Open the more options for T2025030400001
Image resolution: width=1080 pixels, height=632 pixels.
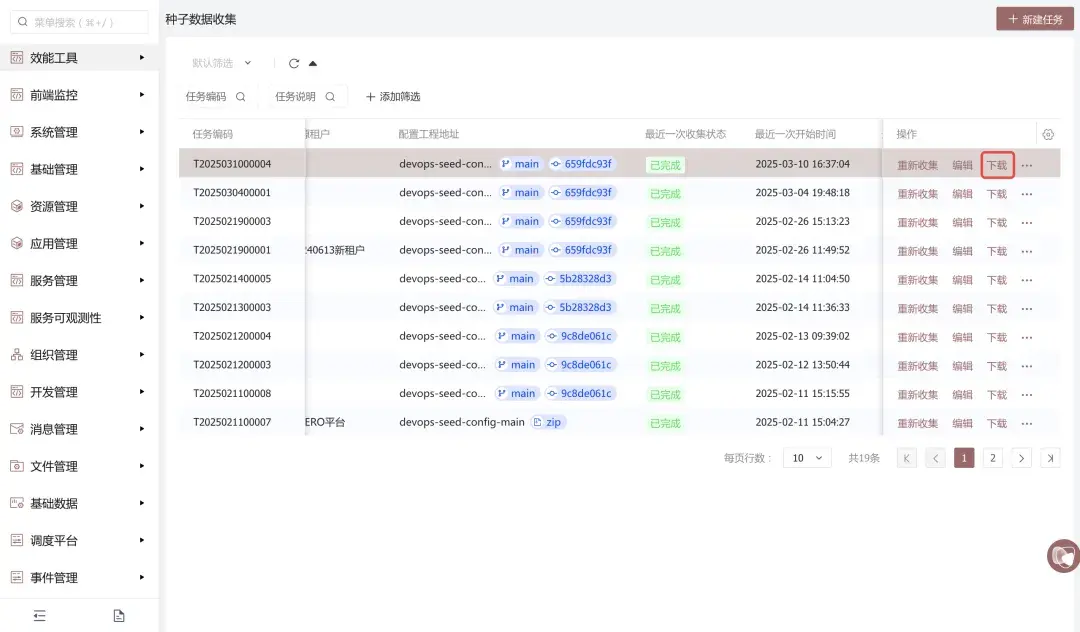coord(1027,194)
